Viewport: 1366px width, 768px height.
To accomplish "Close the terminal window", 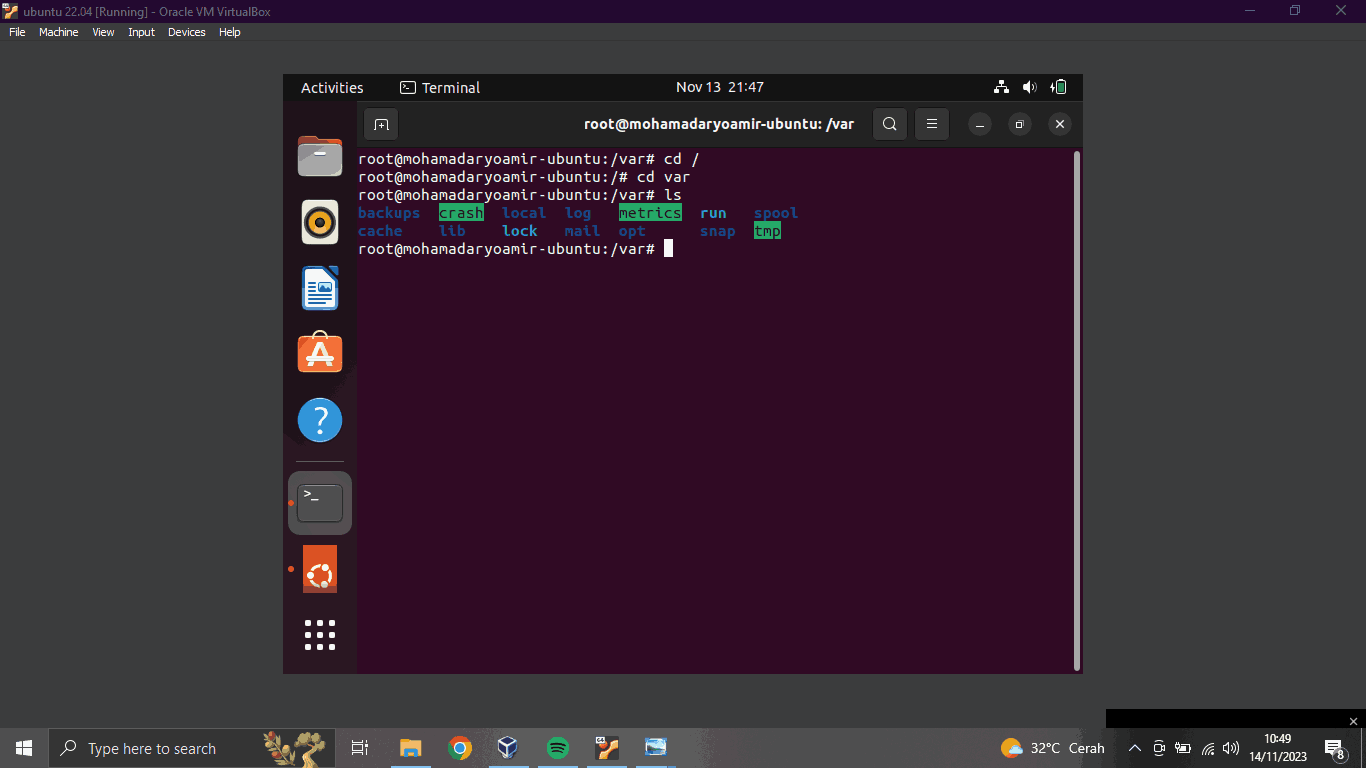I will pyautogui.click(x=1060, y=124).
